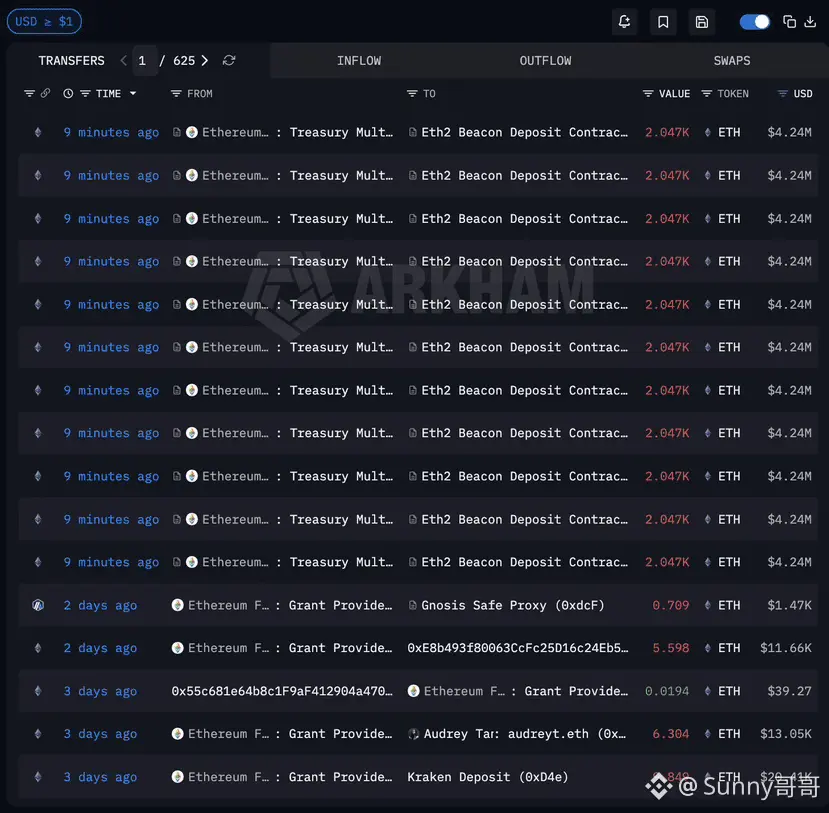829x813 pixels.
Task: Click Ethereum chain icon on Kraken Deposit row
Action: 38,777
